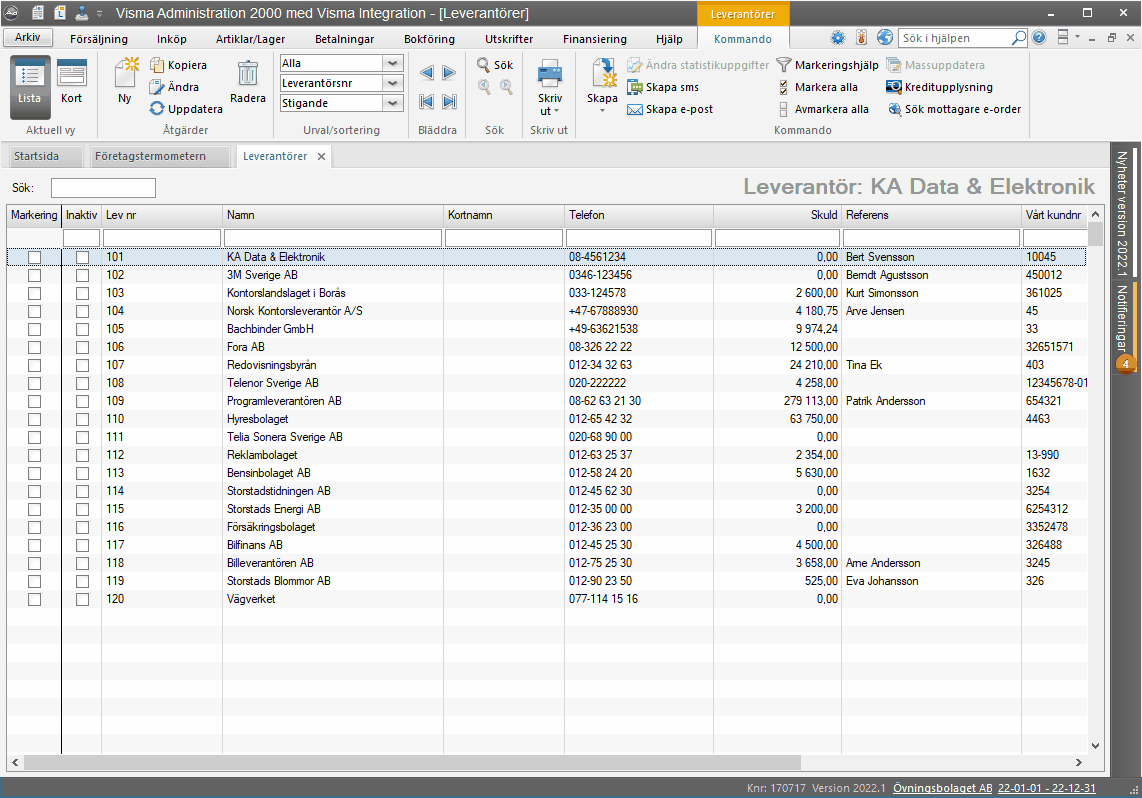
Task: Sort by the Skuld column header
Action: coord(777,215)
